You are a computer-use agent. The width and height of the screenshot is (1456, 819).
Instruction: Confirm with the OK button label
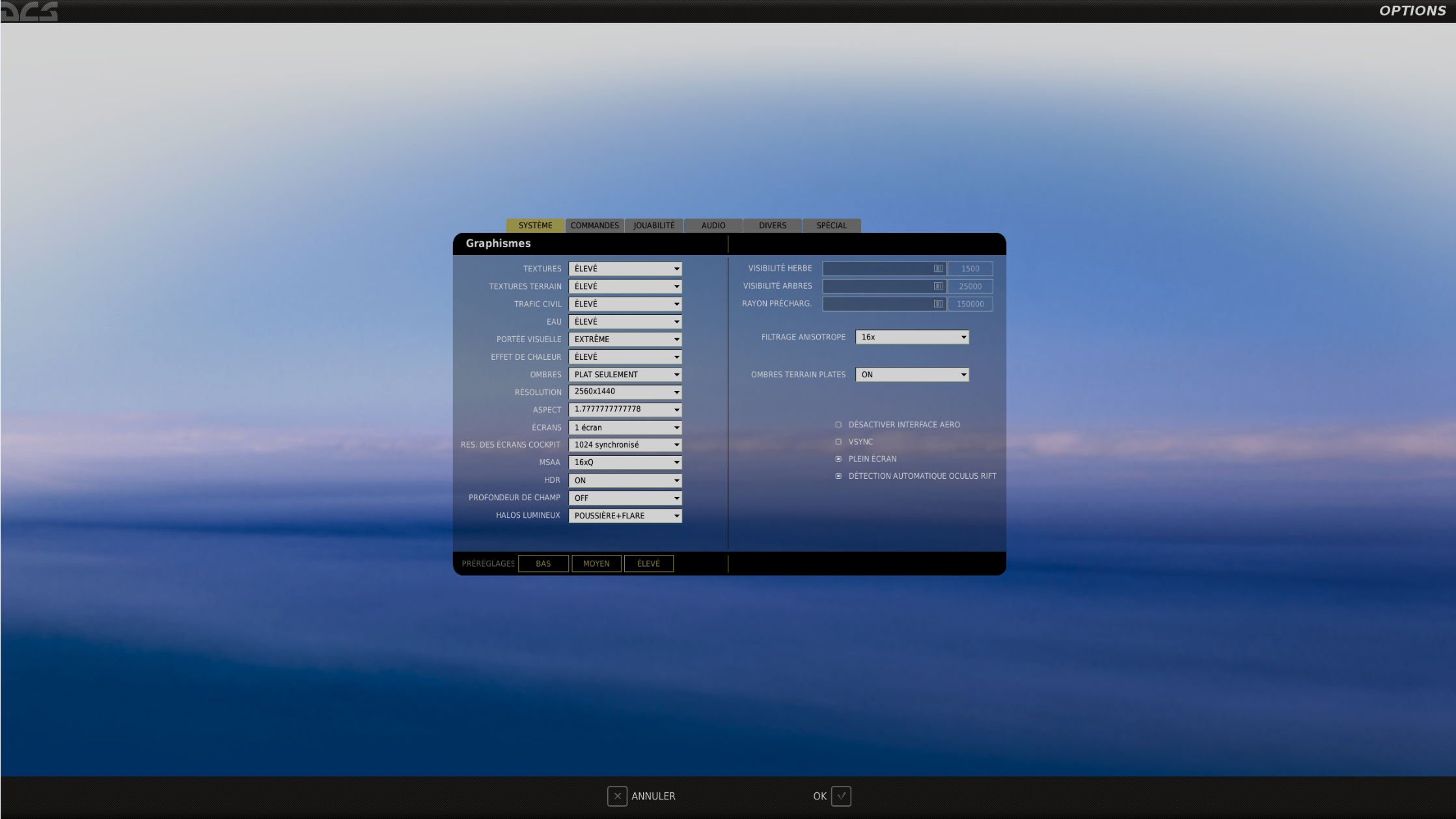[x=819, y=796]
